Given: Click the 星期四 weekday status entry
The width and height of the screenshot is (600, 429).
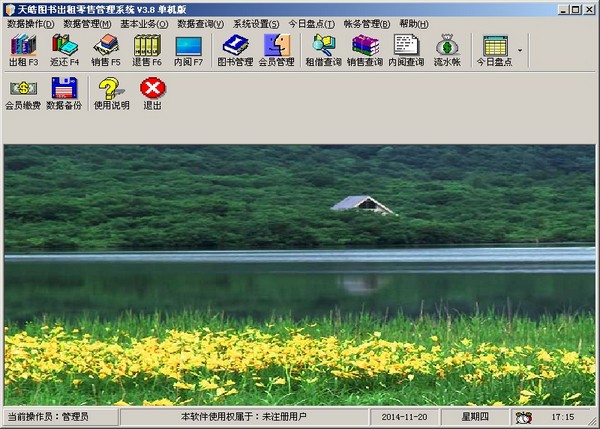Looking at the screenshot, I should 475,417.
